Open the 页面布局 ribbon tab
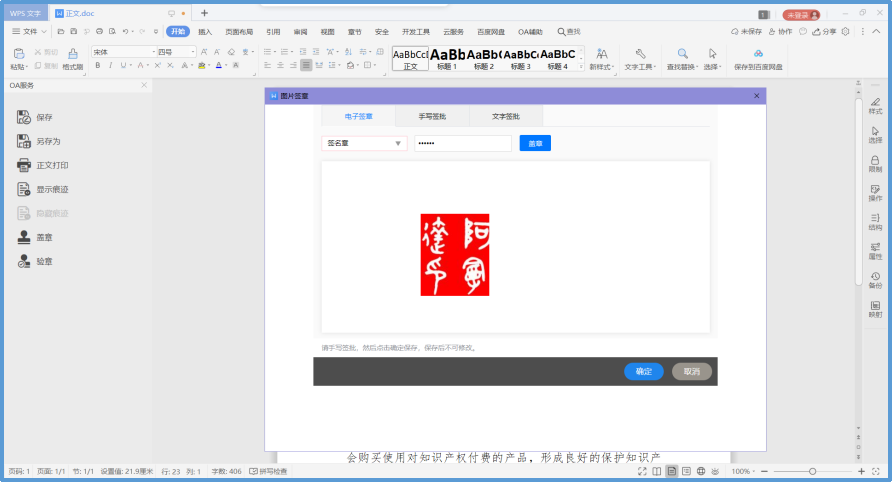Image resolution: width=894 pixels, height=484 pixels. coord(239,32)
